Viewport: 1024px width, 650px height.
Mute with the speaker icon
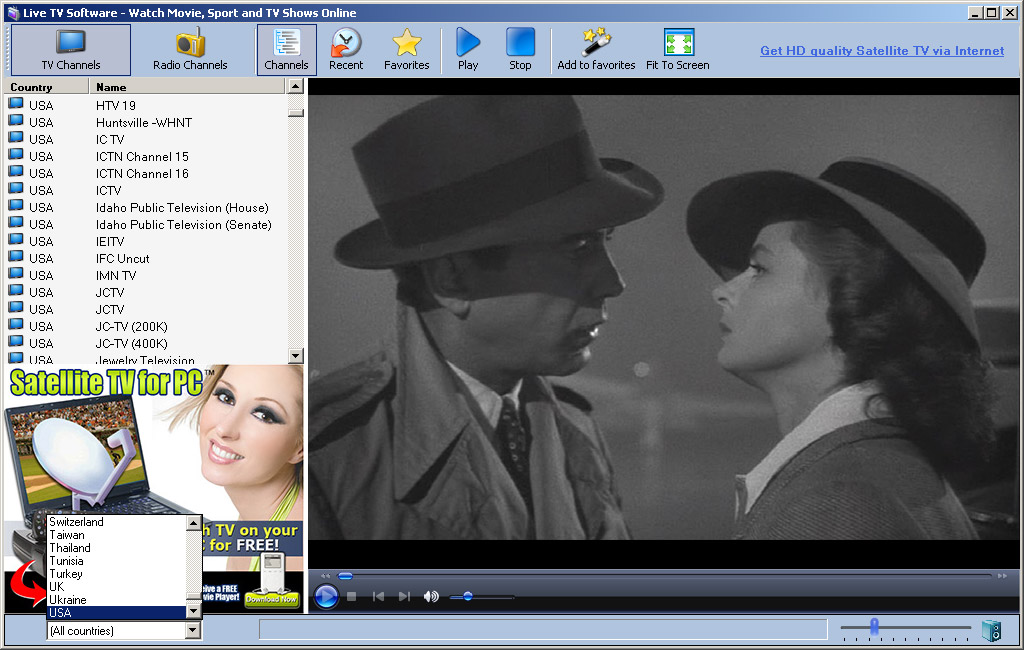430,596
